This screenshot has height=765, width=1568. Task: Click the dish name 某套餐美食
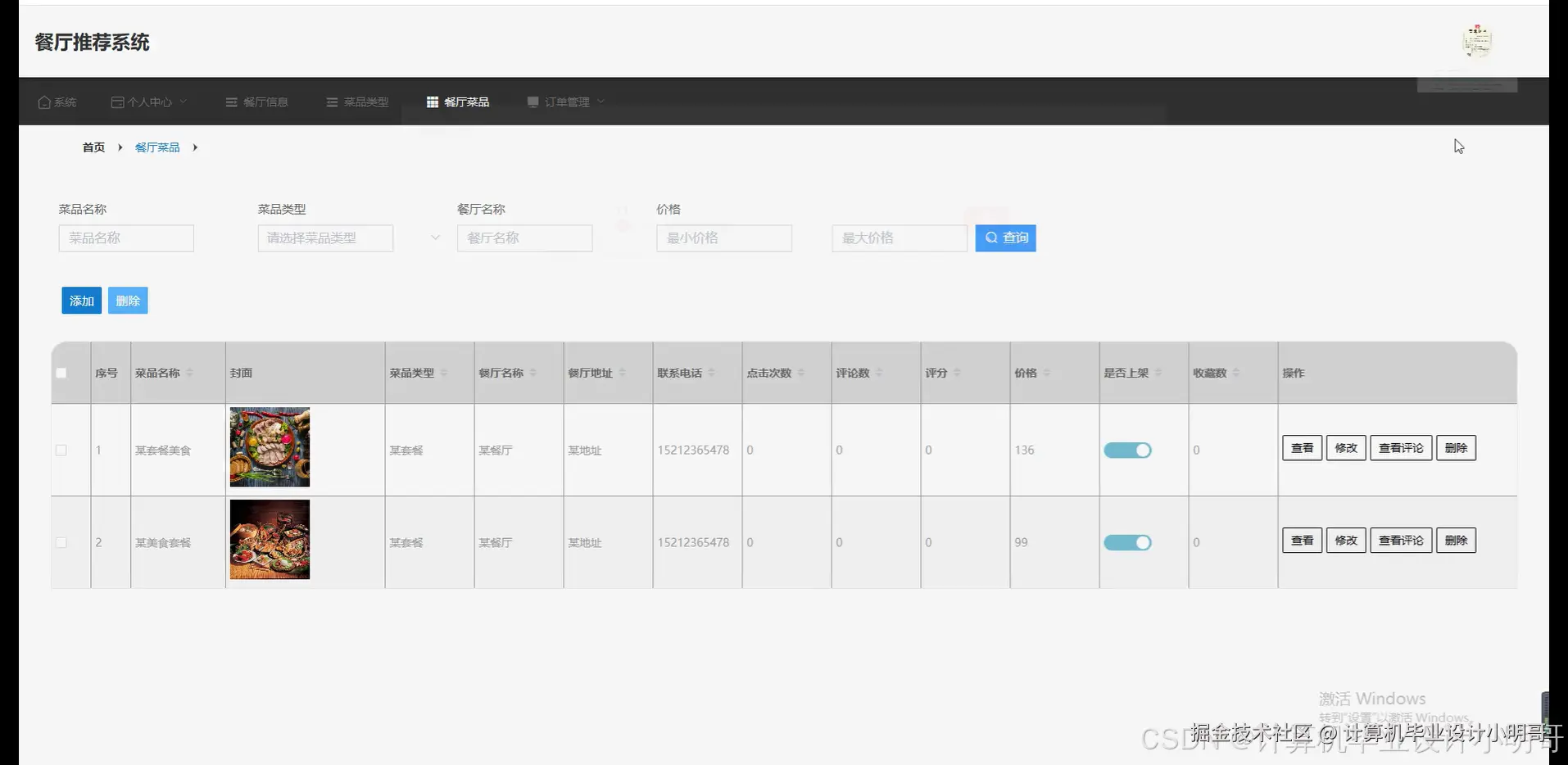163,450
